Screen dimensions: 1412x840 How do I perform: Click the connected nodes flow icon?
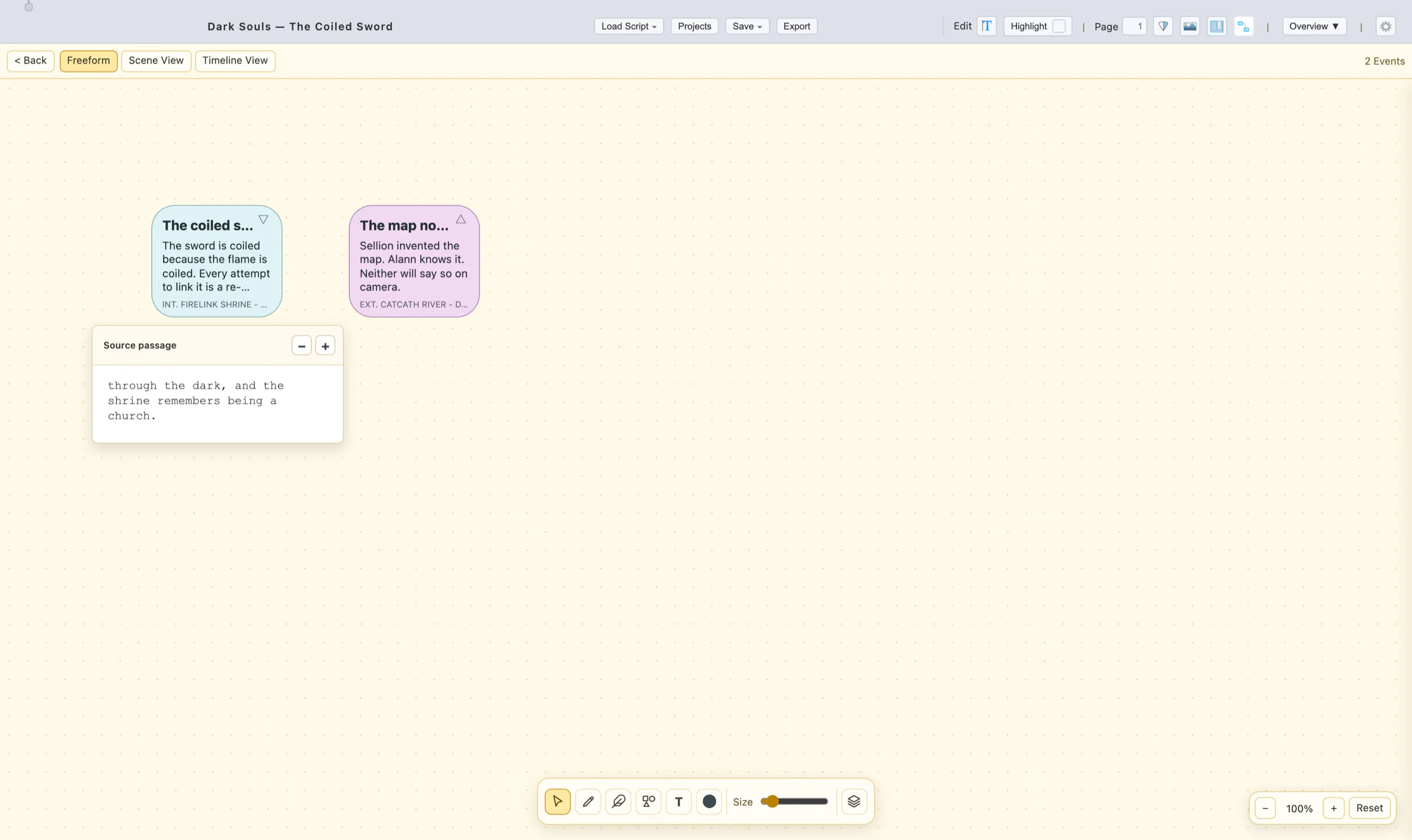click(x=1243, y=26)
